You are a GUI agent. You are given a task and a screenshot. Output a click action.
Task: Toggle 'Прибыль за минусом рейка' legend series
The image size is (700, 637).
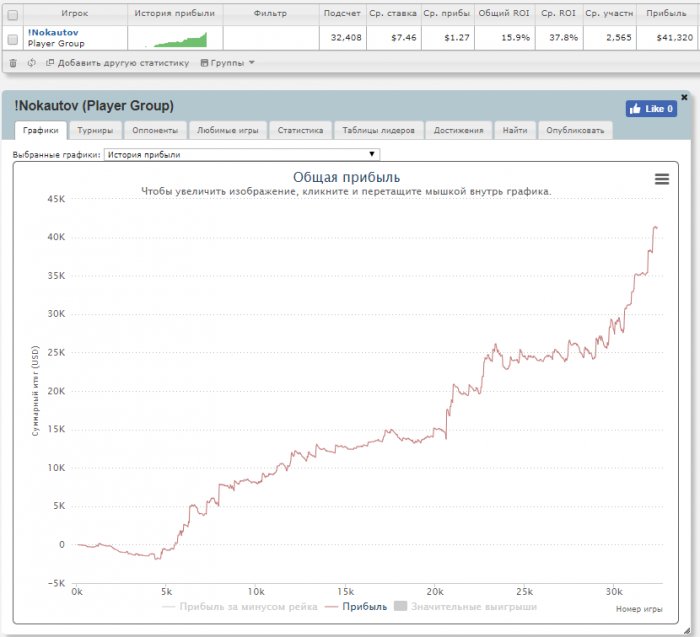tap(244, 606)
